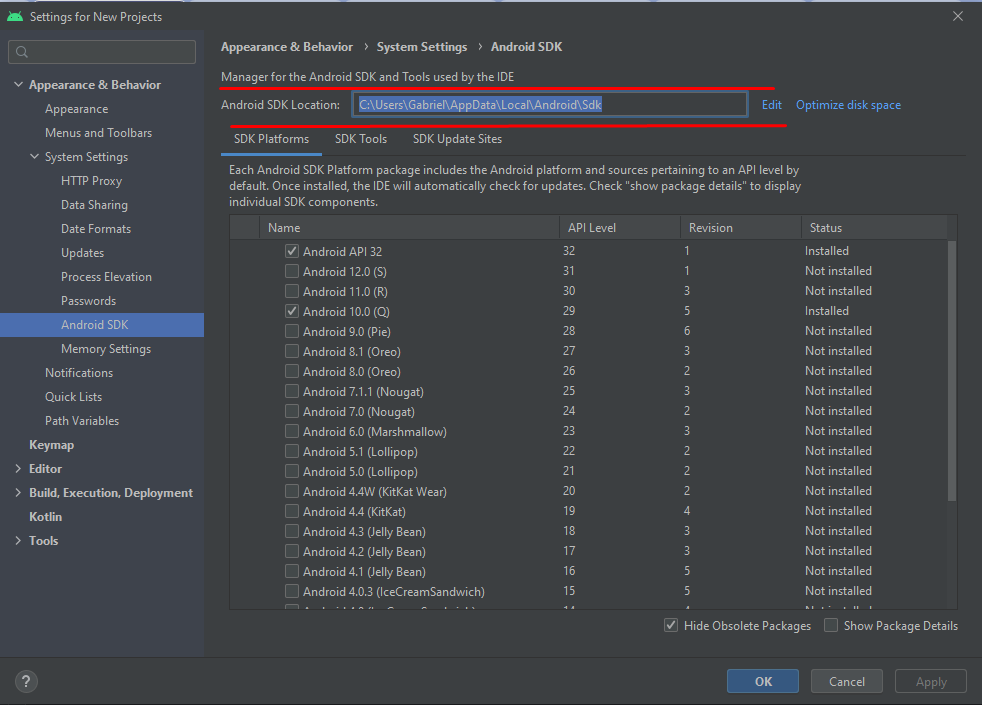Image resolution: width=982 pixels, height=705 pixels.
Task: Click the Name column header
Action: 410,228
